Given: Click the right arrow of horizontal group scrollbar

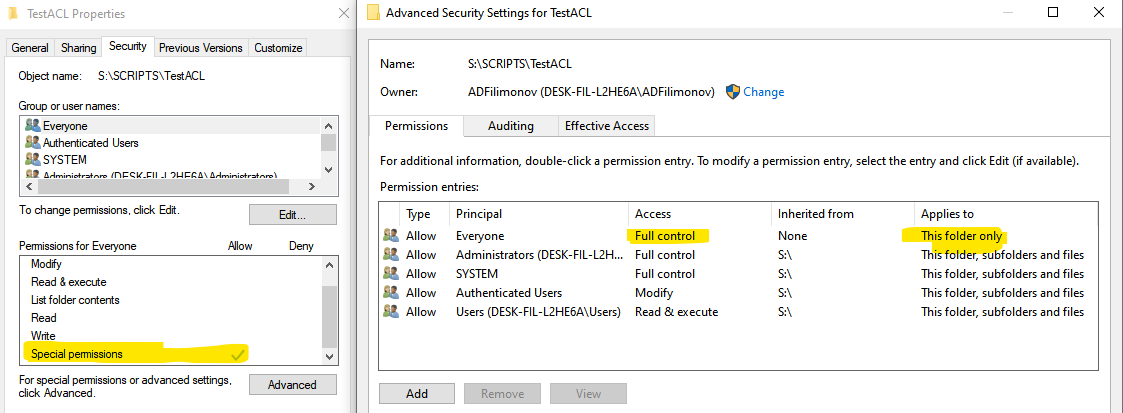Looking at the screenshot, I should pyautogui.click(x=312, y=186).
